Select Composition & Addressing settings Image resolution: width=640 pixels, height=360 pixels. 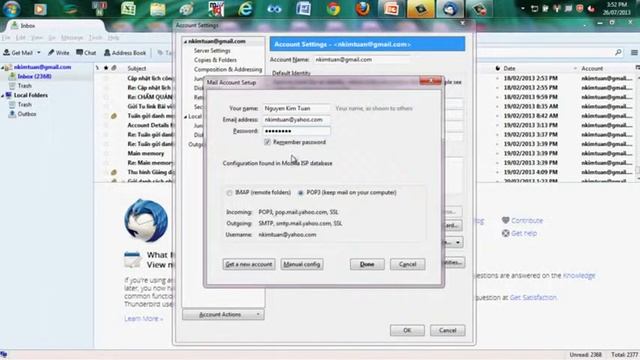tap(228, 69)
